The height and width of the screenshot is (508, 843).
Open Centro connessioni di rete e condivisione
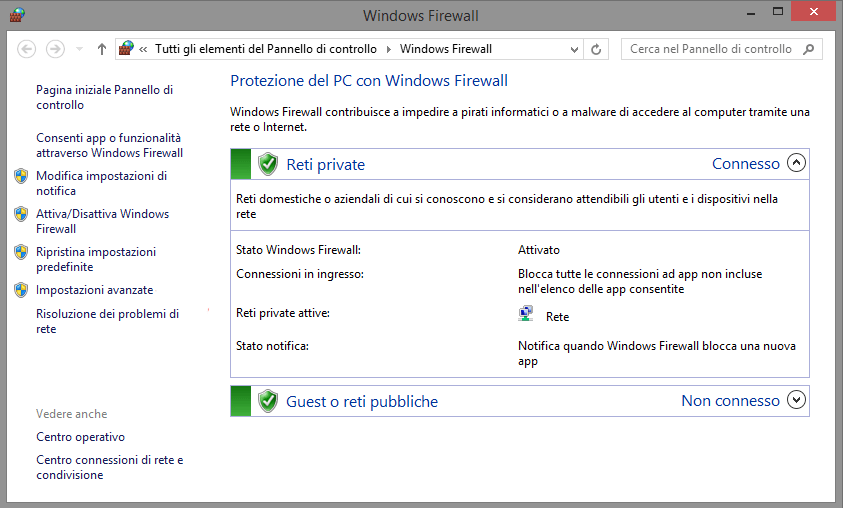coord(110,467)
